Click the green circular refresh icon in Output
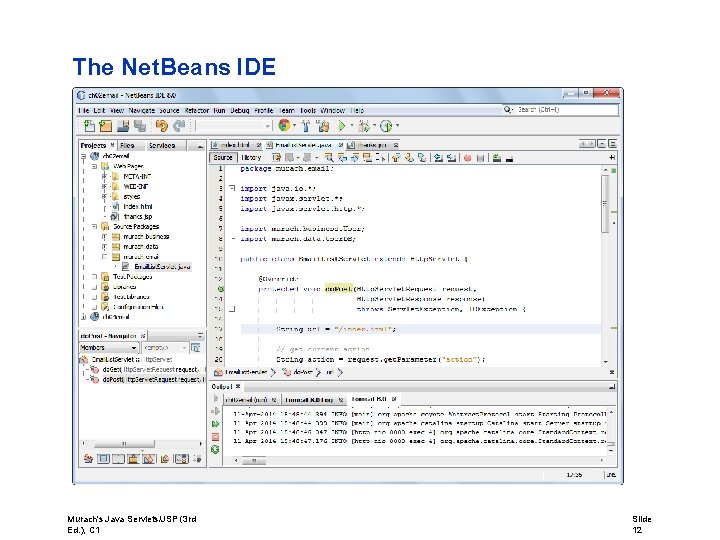The height and width of the screenshot is (540, 720). [x=215, y=450]
